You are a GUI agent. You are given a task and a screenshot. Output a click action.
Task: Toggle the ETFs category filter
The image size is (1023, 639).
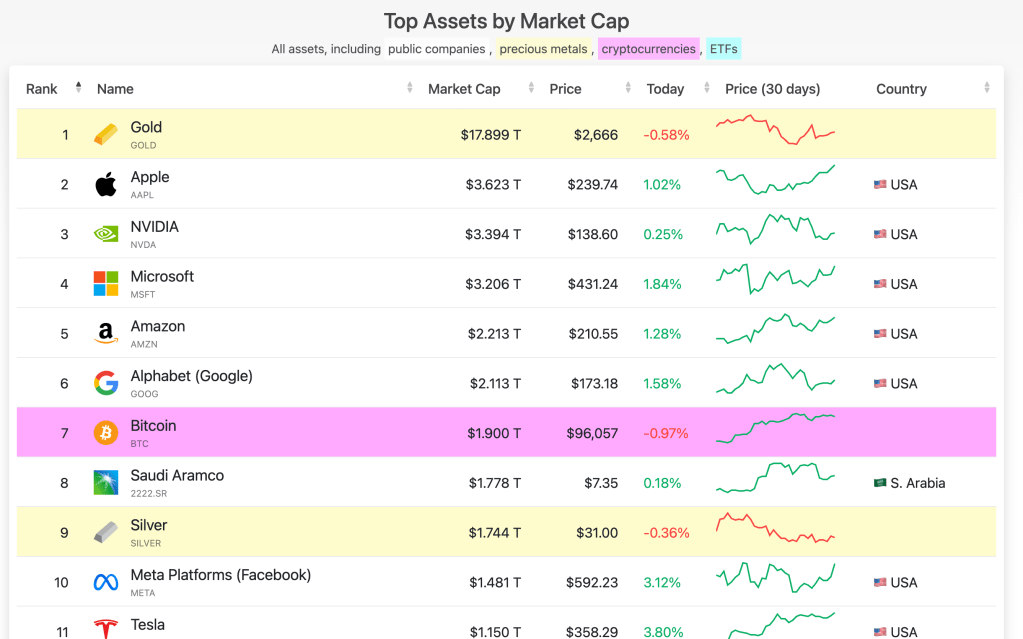pos(723,49)
